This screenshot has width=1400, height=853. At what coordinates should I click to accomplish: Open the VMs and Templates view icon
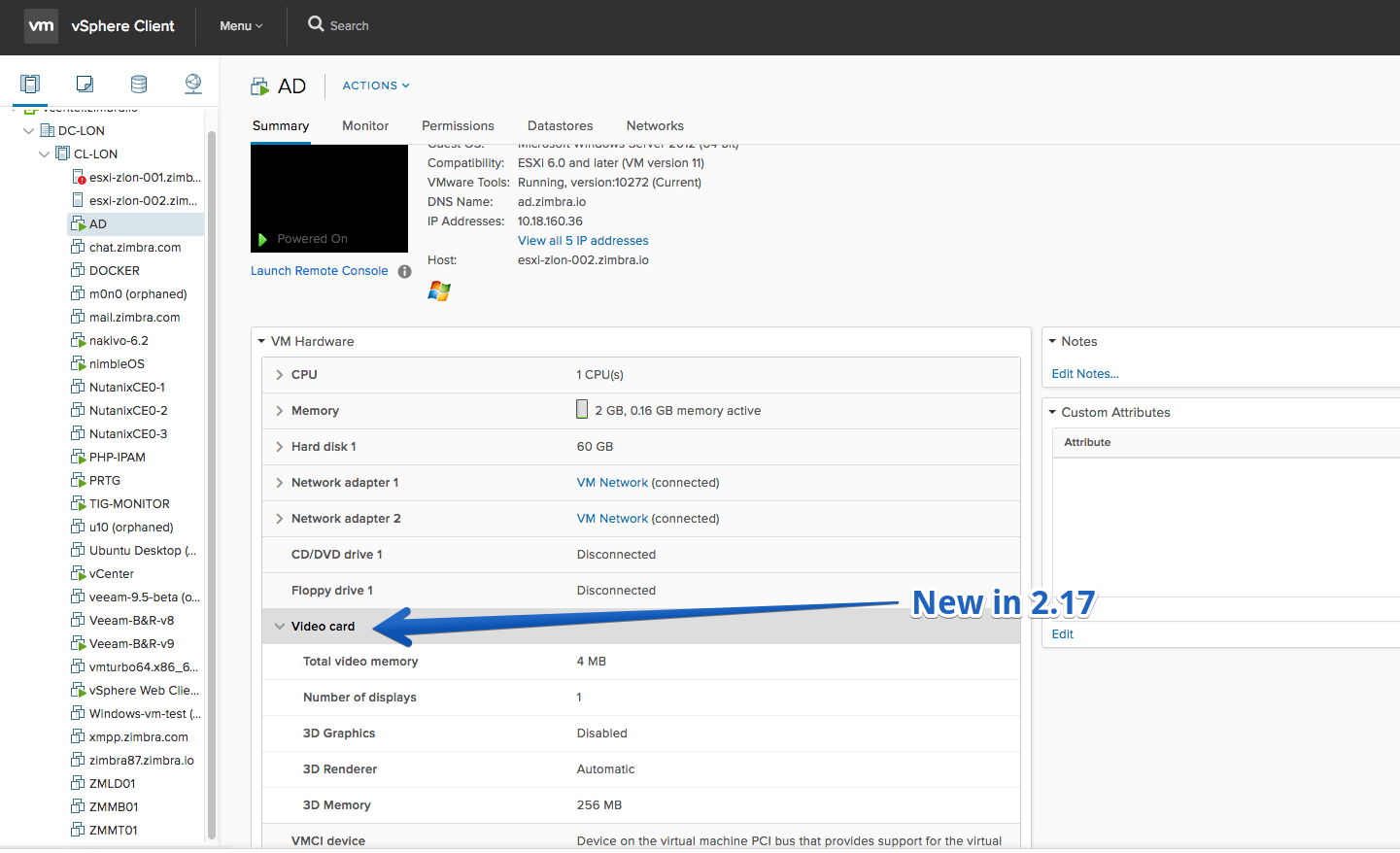(85, 84)
